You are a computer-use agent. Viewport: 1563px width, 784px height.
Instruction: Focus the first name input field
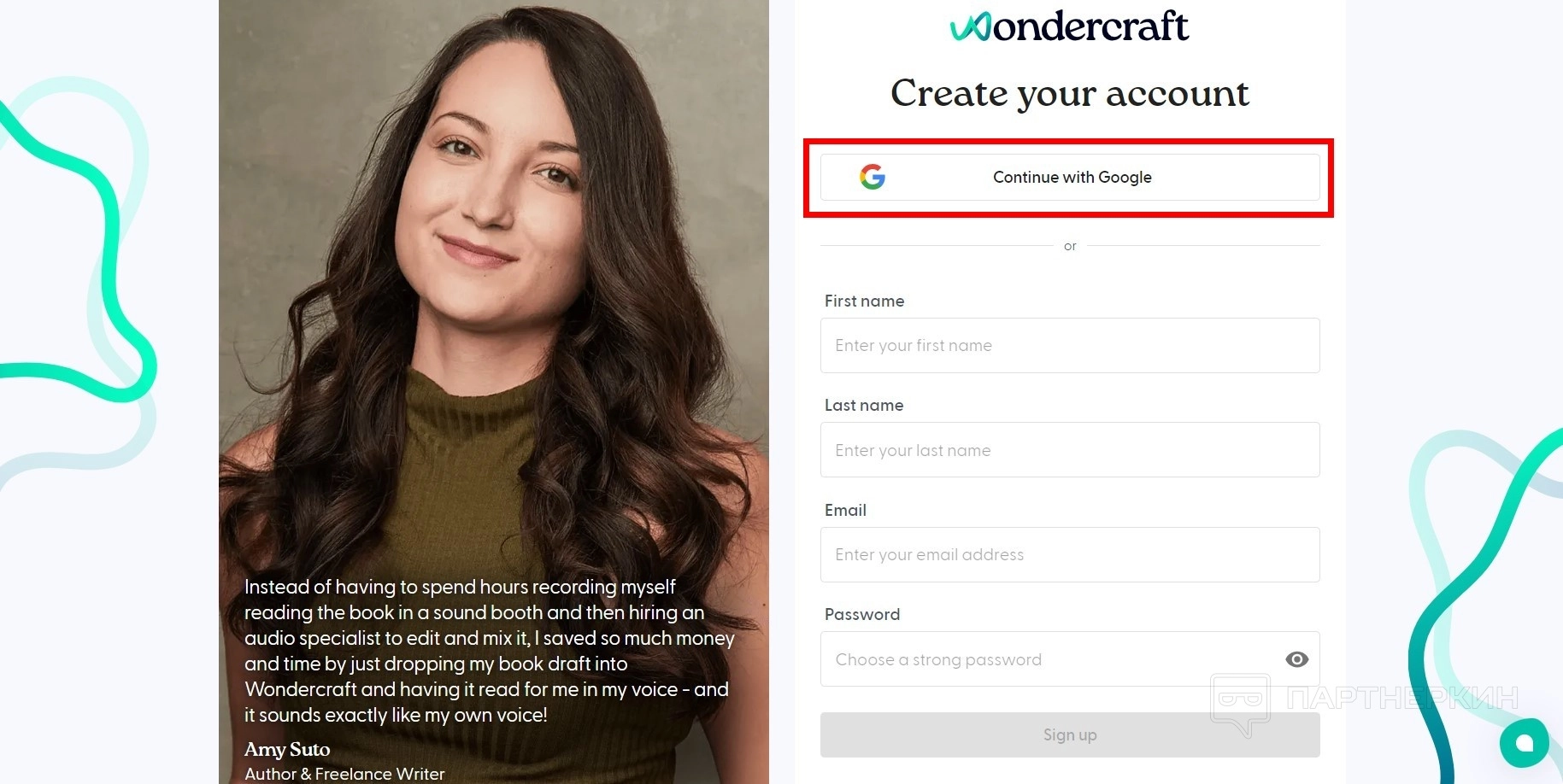point(1070,345)
